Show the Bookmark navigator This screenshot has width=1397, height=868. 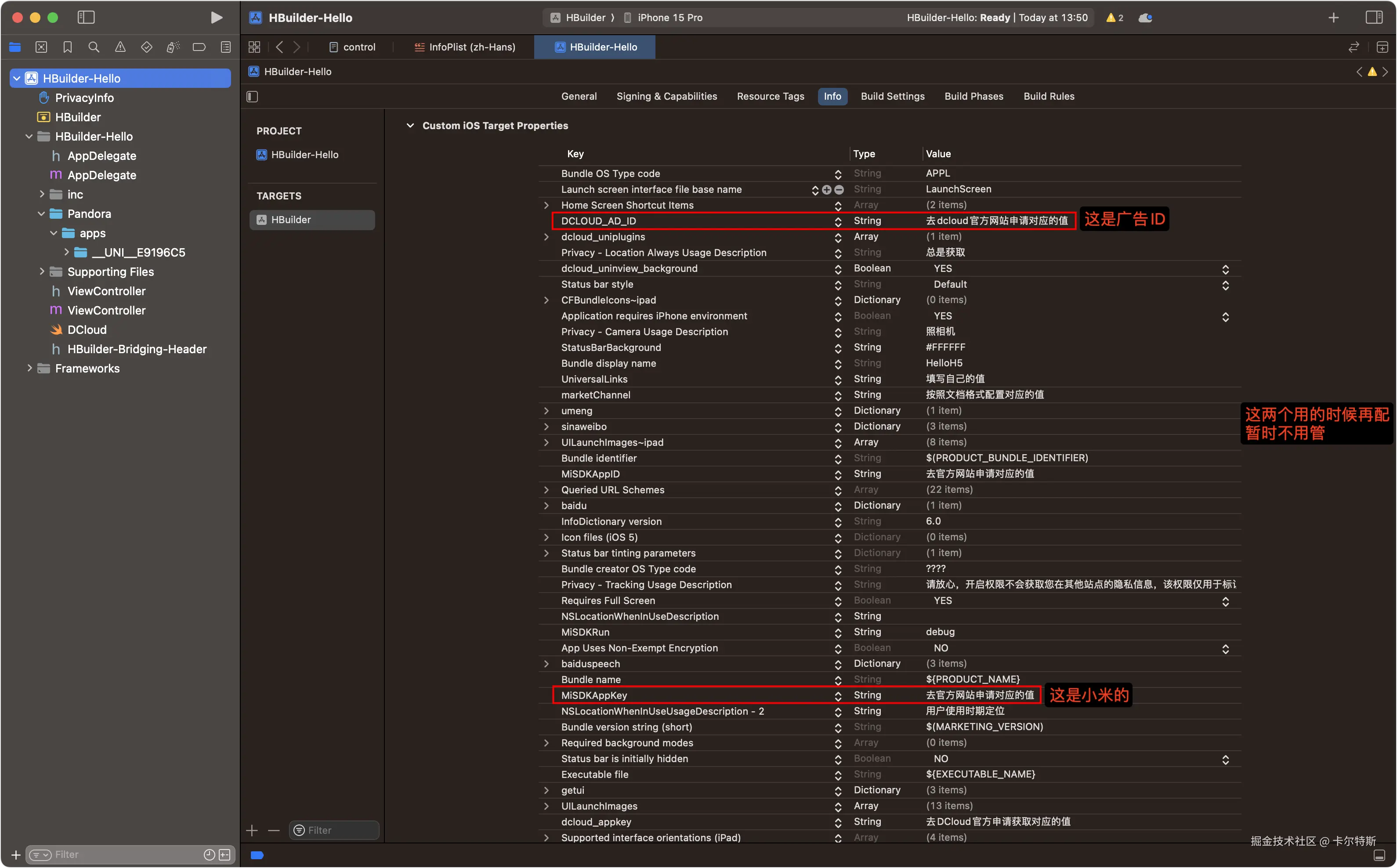[x=67, y=47]
